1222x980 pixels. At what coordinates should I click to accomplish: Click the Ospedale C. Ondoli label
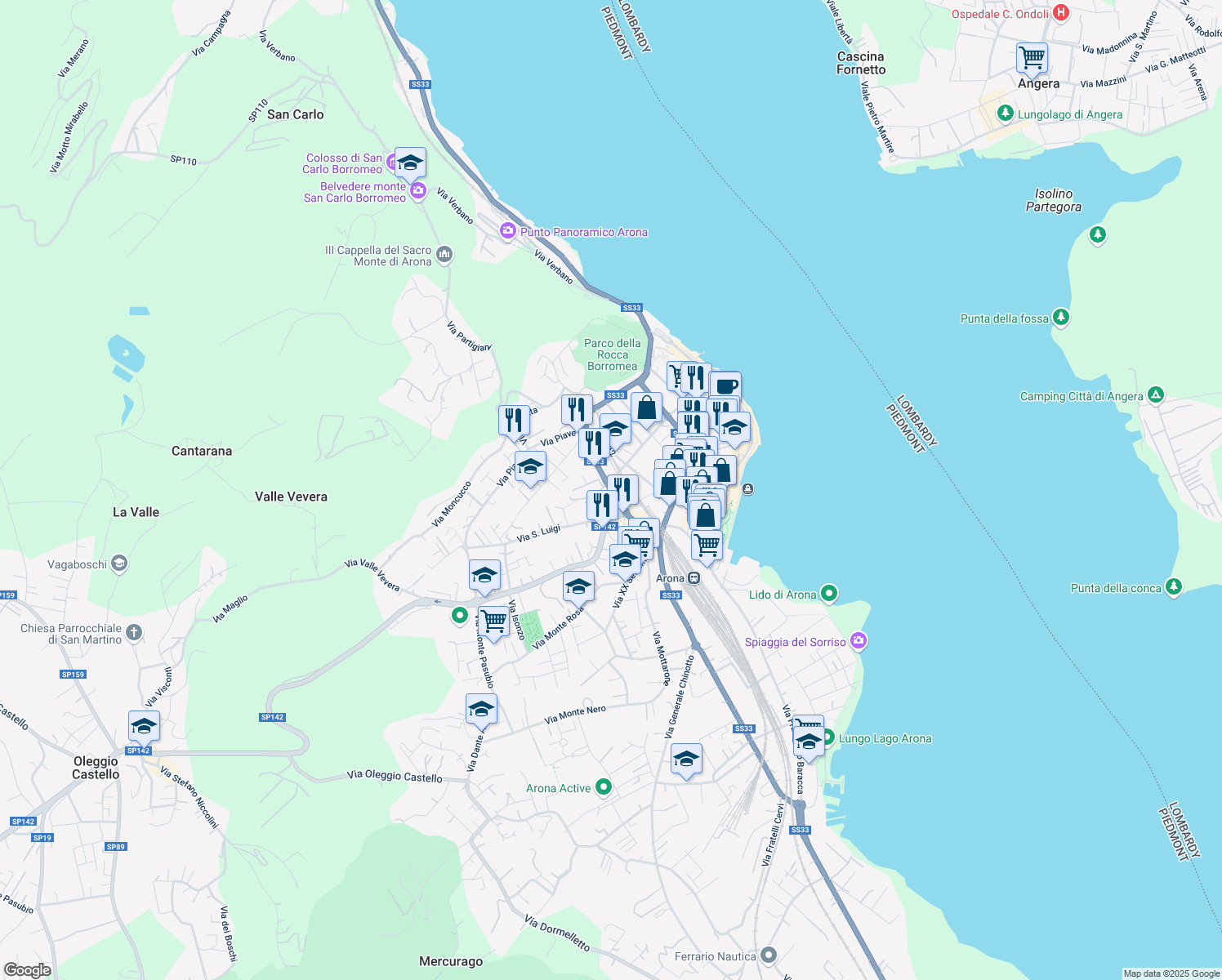pyautogui.click(x=1000, y=14)
